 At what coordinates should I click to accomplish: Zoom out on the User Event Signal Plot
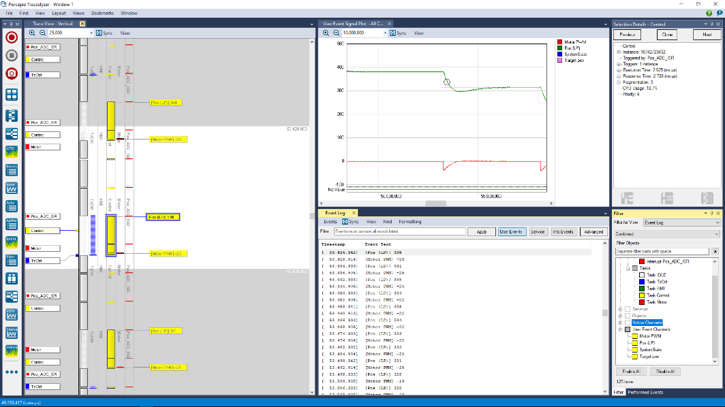pyautogui.click(x=337, y=33)
